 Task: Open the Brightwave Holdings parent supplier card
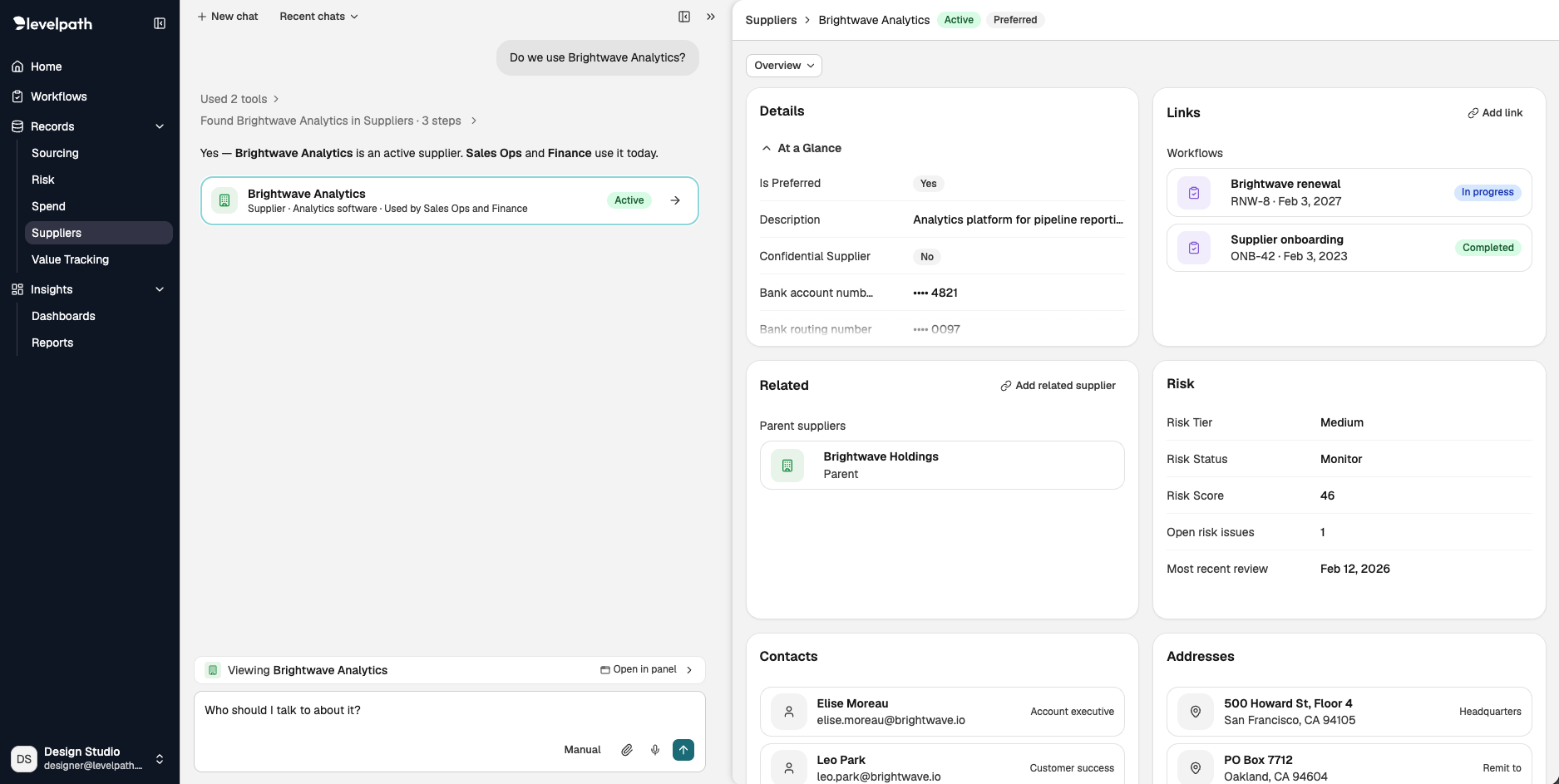942,466
